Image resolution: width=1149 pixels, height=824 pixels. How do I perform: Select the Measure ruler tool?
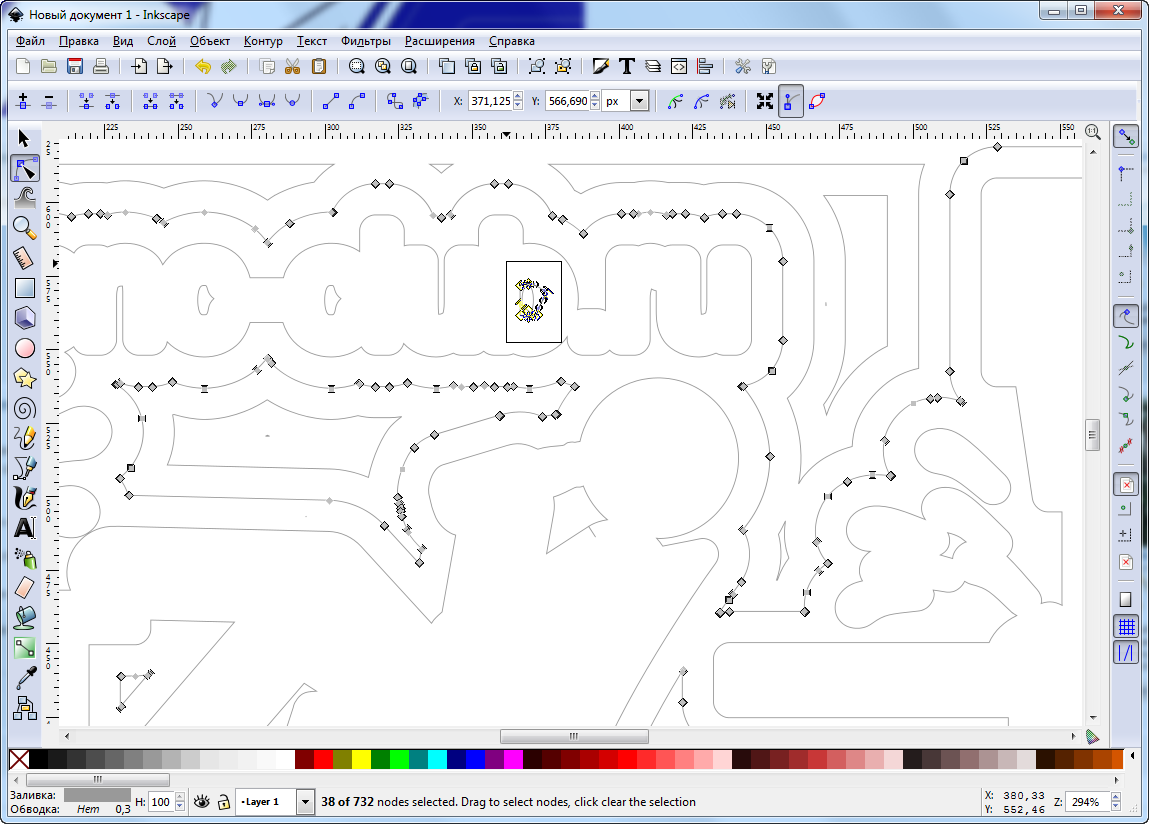24,258
